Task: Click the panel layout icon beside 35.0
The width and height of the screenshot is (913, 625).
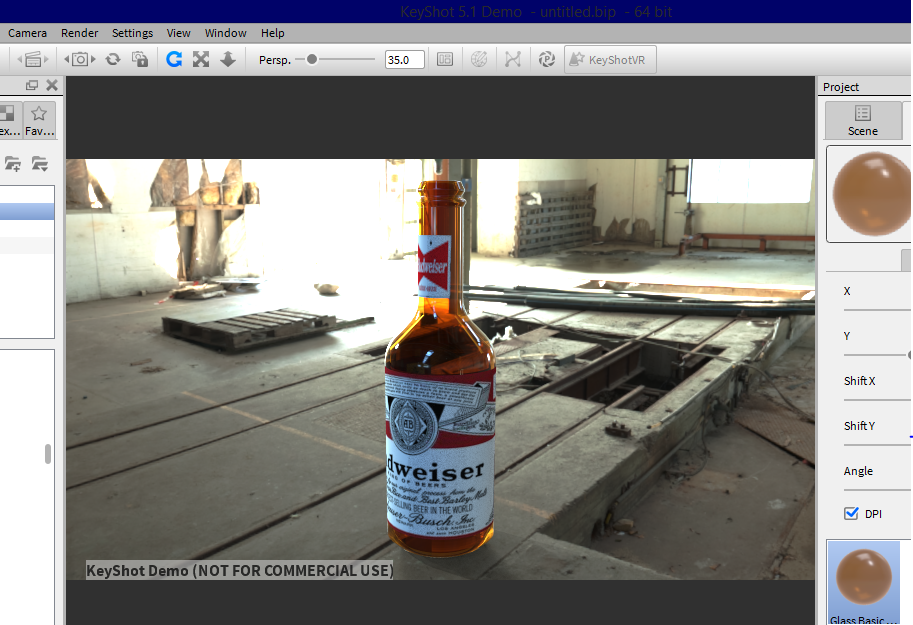Action: tap(445, 59)
